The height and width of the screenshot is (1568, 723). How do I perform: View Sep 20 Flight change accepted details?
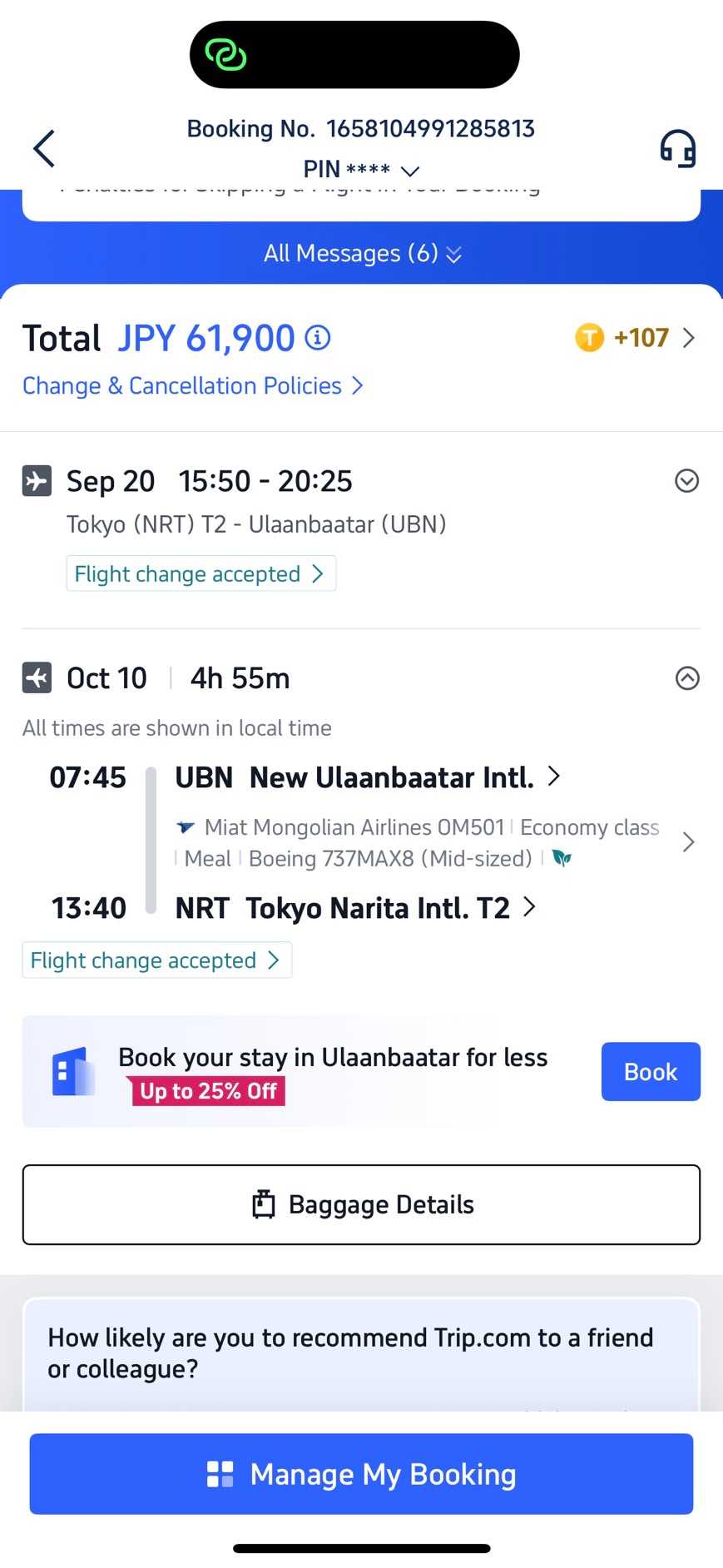pyautogui.click(x=200, y=574)
